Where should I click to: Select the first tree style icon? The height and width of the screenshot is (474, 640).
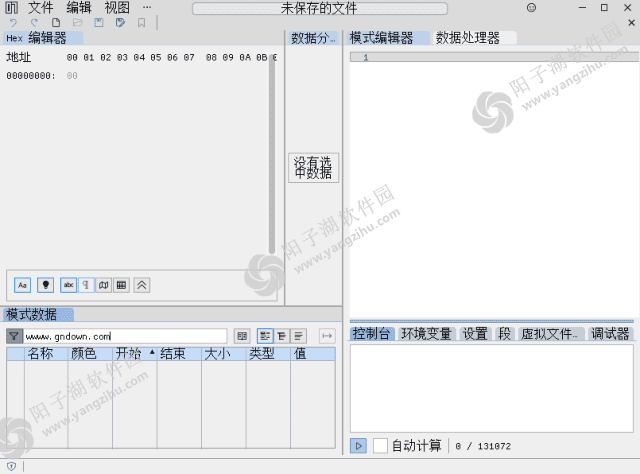(x=265, y=336)
